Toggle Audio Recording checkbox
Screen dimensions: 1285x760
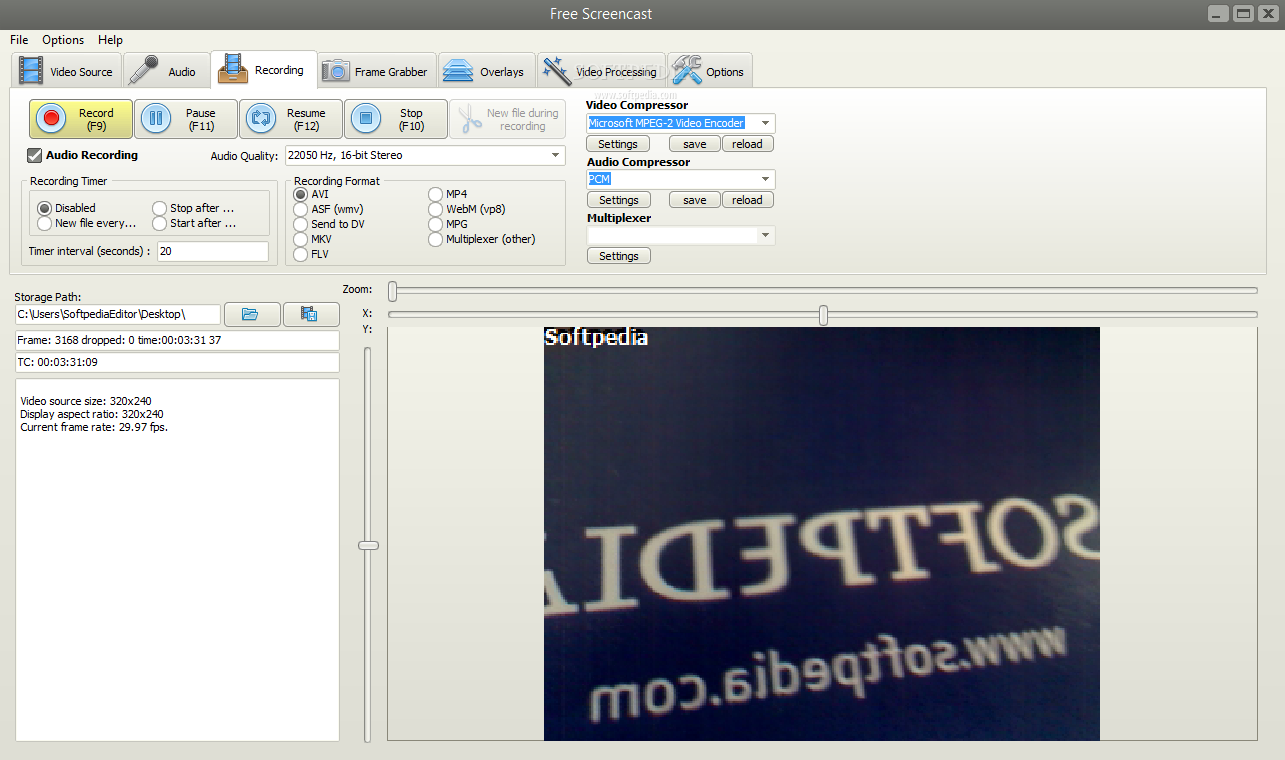point(35,155)
